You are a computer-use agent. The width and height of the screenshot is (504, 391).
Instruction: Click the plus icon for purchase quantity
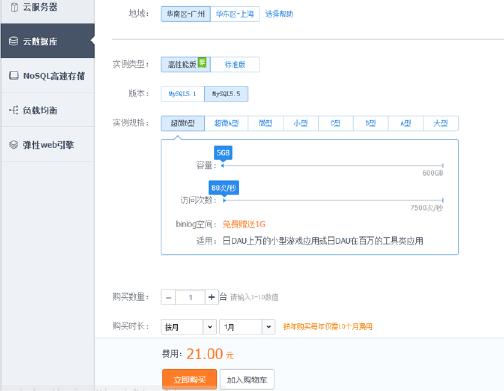coord(211,297)
